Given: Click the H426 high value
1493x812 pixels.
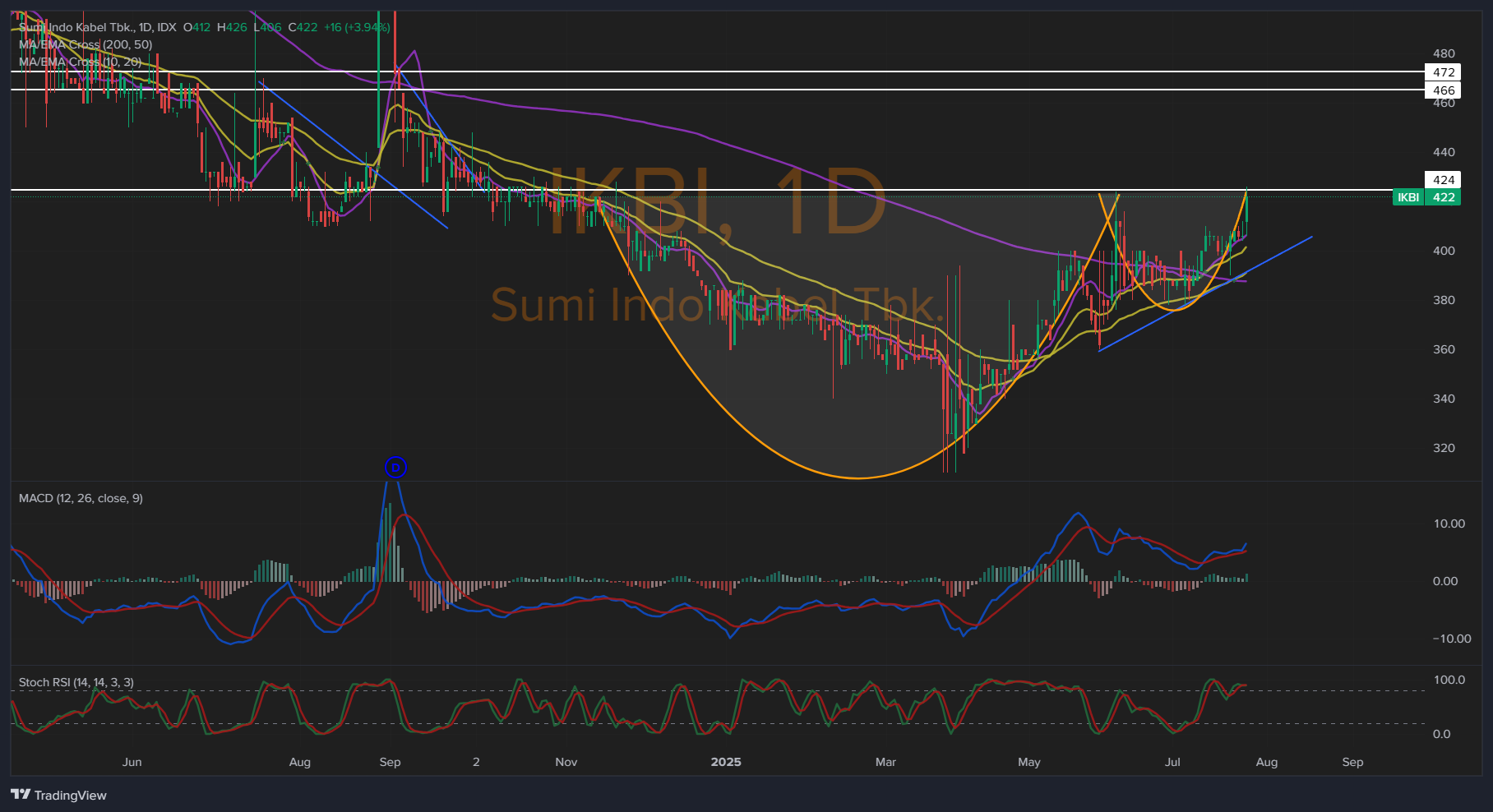Looking at the screenshot, I should tap(232, 27).
